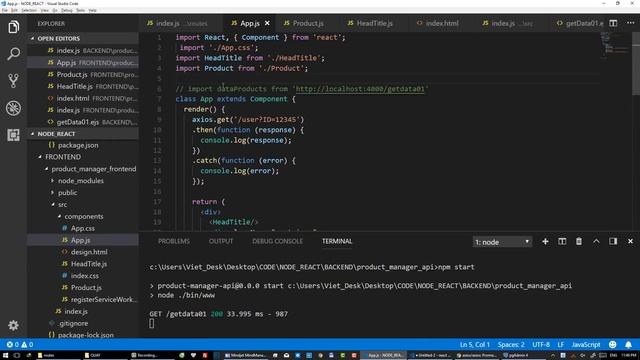
Task: Close the terminal panel
Action: (x=630, y=242)
